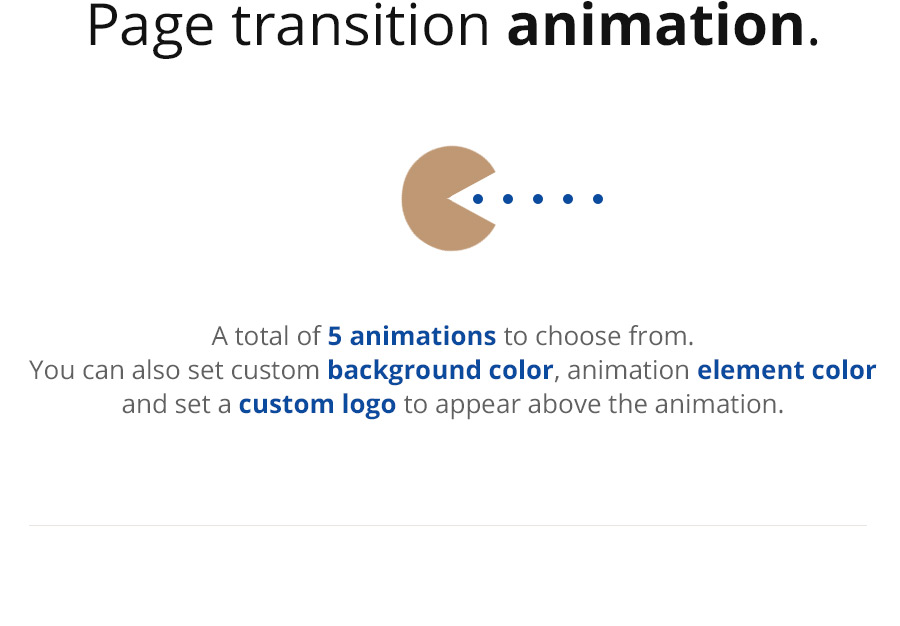Click the 'A total of' text
900x626 pixels.
[x=266, y=336]
